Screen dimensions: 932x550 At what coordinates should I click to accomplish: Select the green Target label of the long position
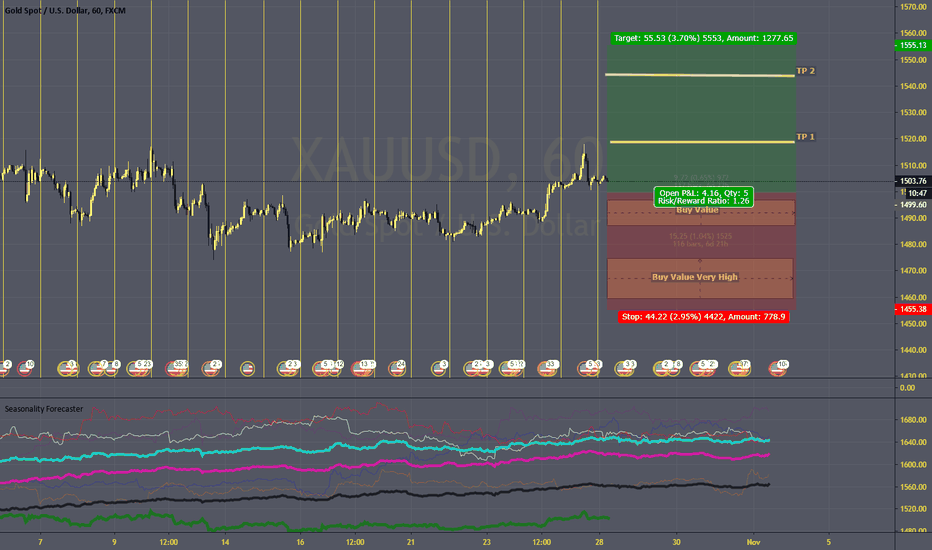[703, 38]
